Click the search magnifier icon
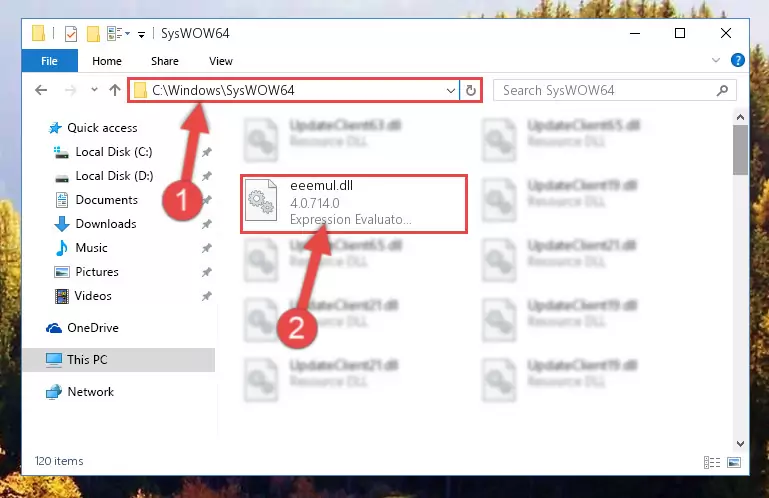Screen dimensions: 769x498 click(722, 90)
